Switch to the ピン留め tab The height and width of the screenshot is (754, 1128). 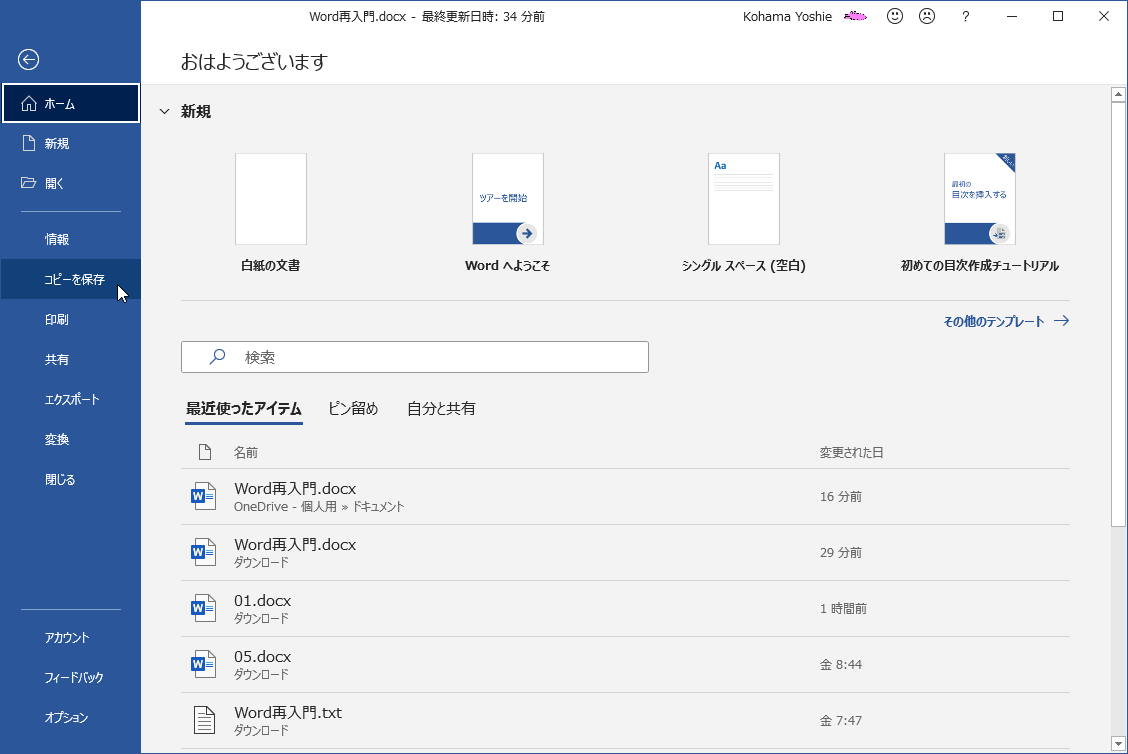pyautogui.click(x=353, y=409)
